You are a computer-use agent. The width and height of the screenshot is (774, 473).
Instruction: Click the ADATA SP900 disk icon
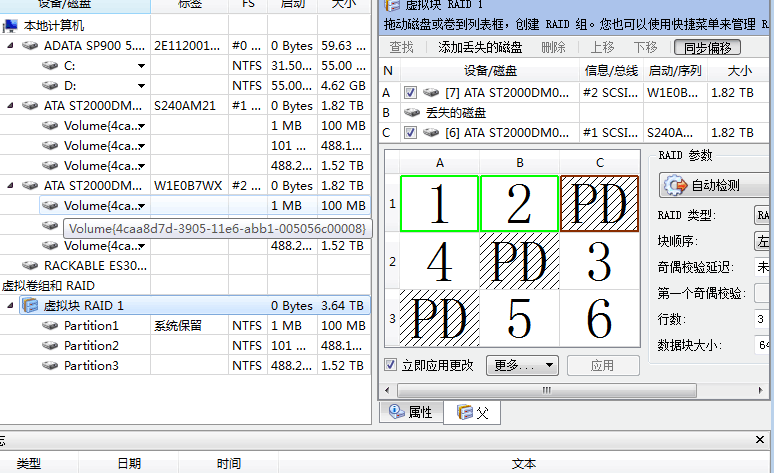(x=30, y=46)
